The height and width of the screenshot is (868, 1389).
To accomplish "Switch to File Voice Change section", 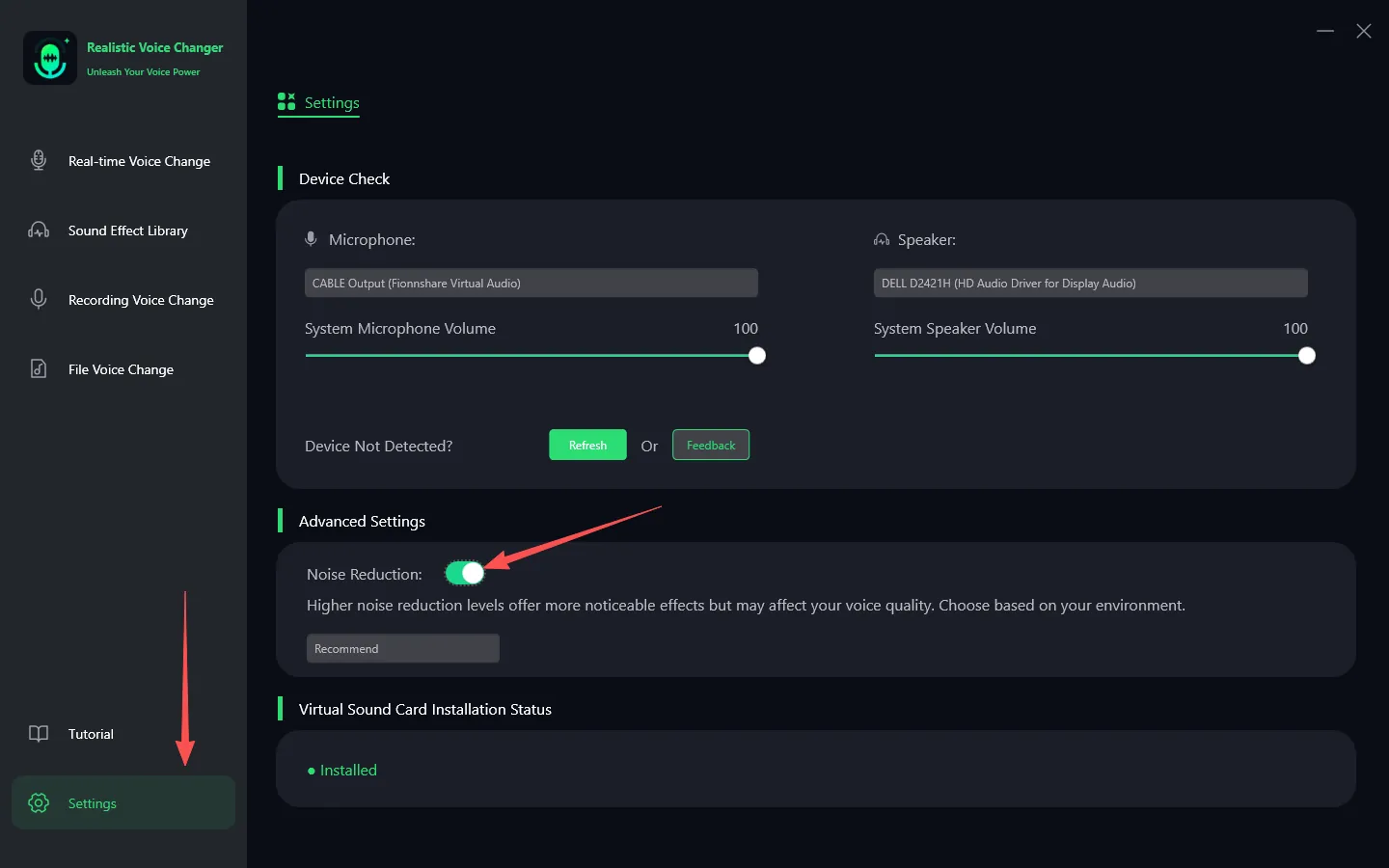I will pos(121,370).
